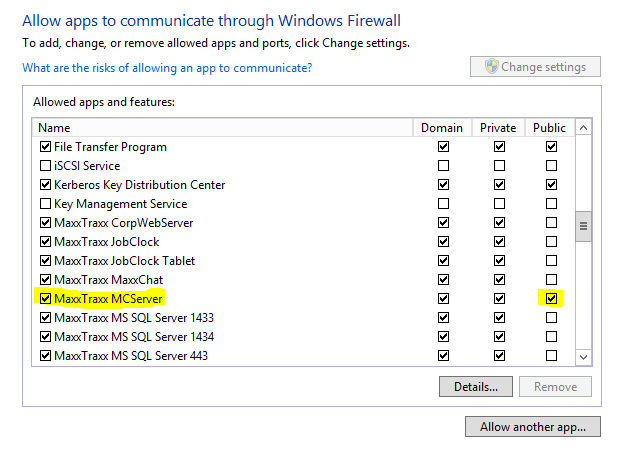Uncheck the File Transfer Program name checkbox
624x455 pixels.
coord(45,147)
